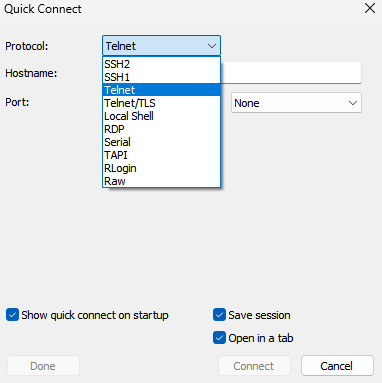This screenshot has width=382, height=383.
Task: Pick Serial in the protocol list
Action: (x=161, y=142)
